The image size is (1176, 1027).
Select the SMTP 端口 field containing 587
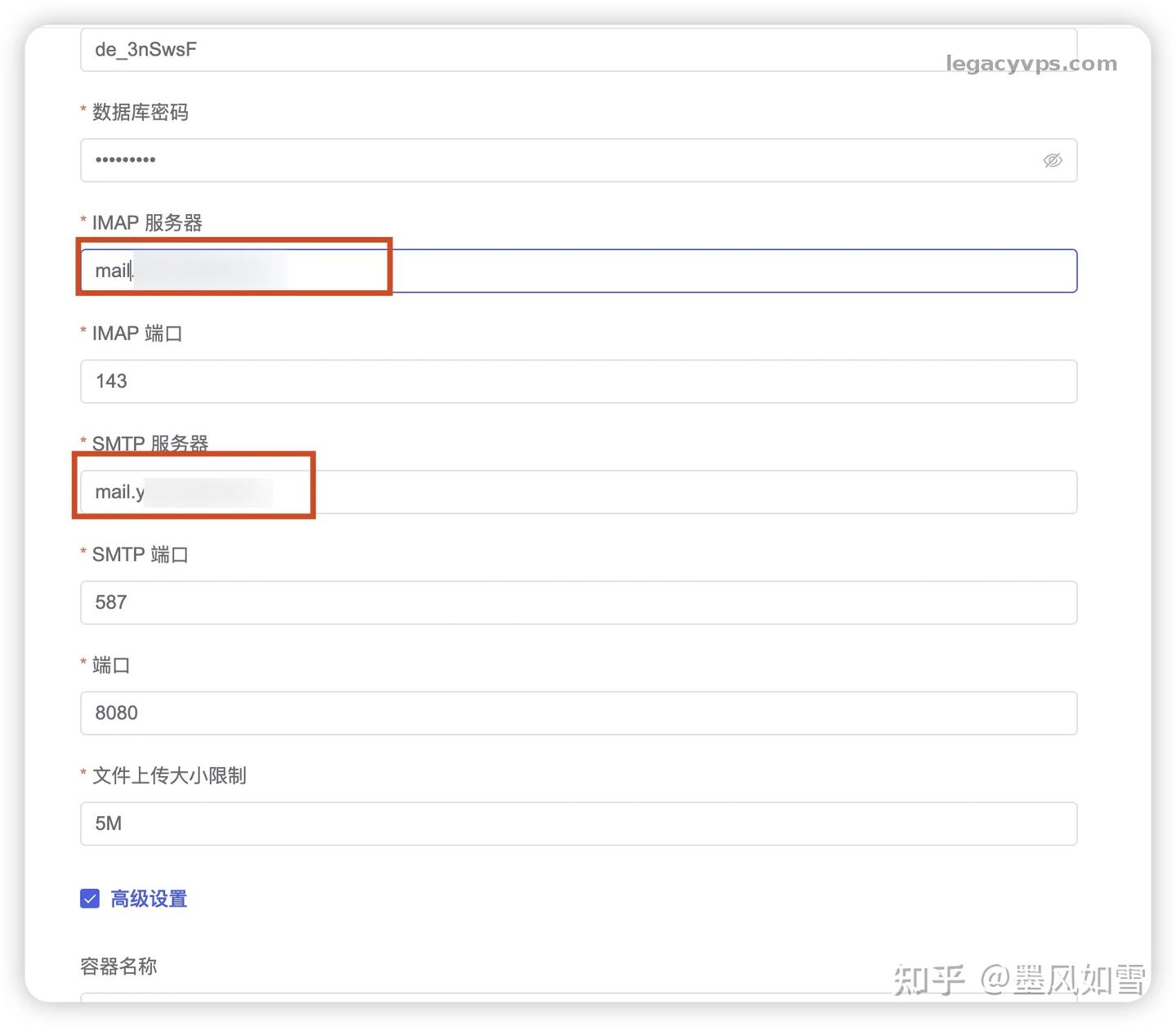click(578, 602)
